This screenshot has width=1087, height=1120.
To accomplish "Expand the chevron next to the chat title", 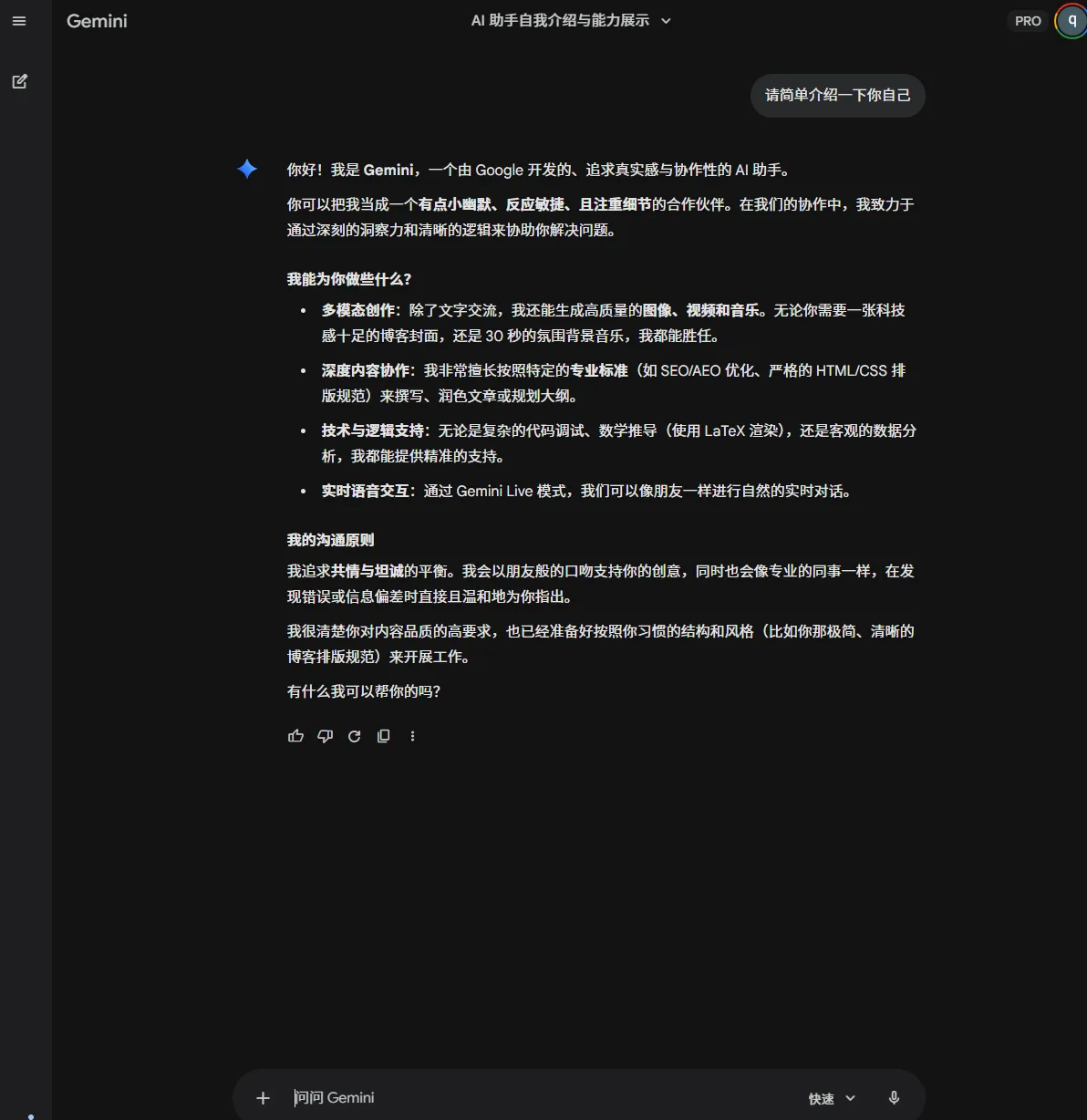I will click(665, 20).
